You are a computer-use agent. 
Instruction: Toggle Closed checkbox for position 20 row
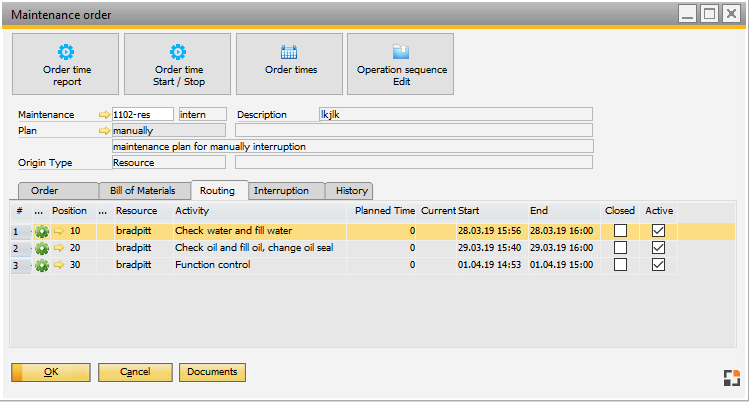click(x=621, y=248)
